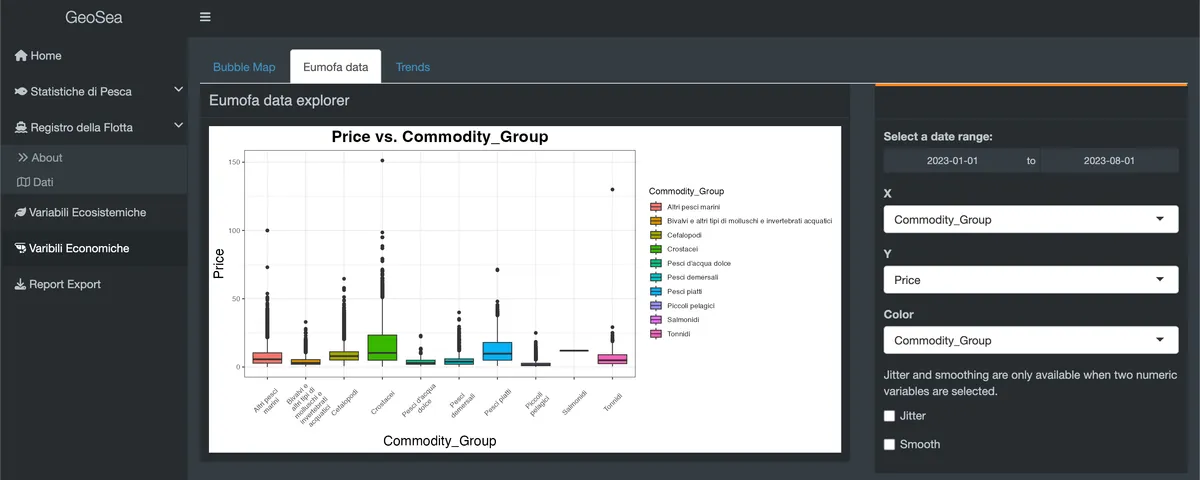Open the Dati sub-item
The height and width of the screenshot is (480, 1200).
(x=93, y=182)
